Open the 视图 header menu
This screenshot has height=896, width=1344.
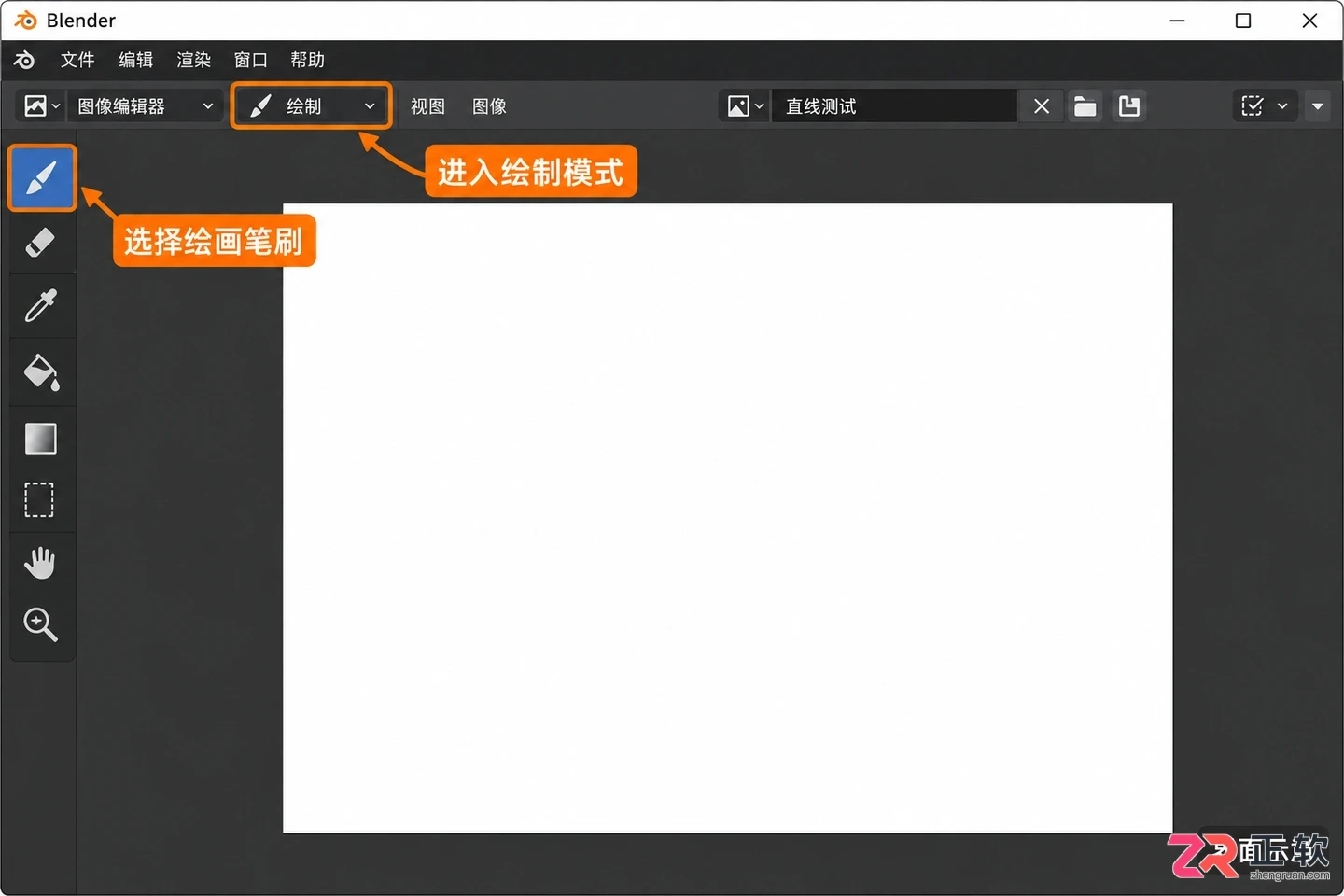pyautogui.click(x=427, y=106)
